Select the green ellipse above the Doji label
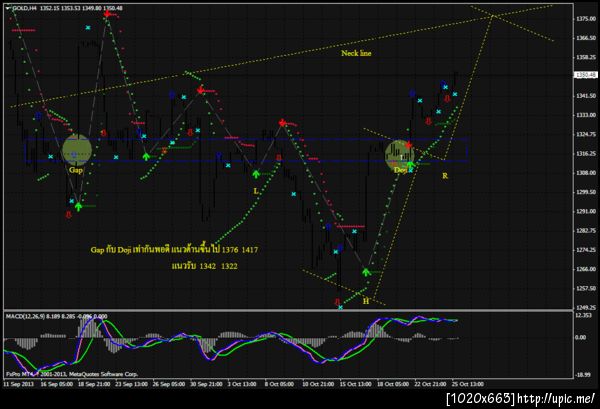This screenshot has width=600, height=409. coord(399,155)
